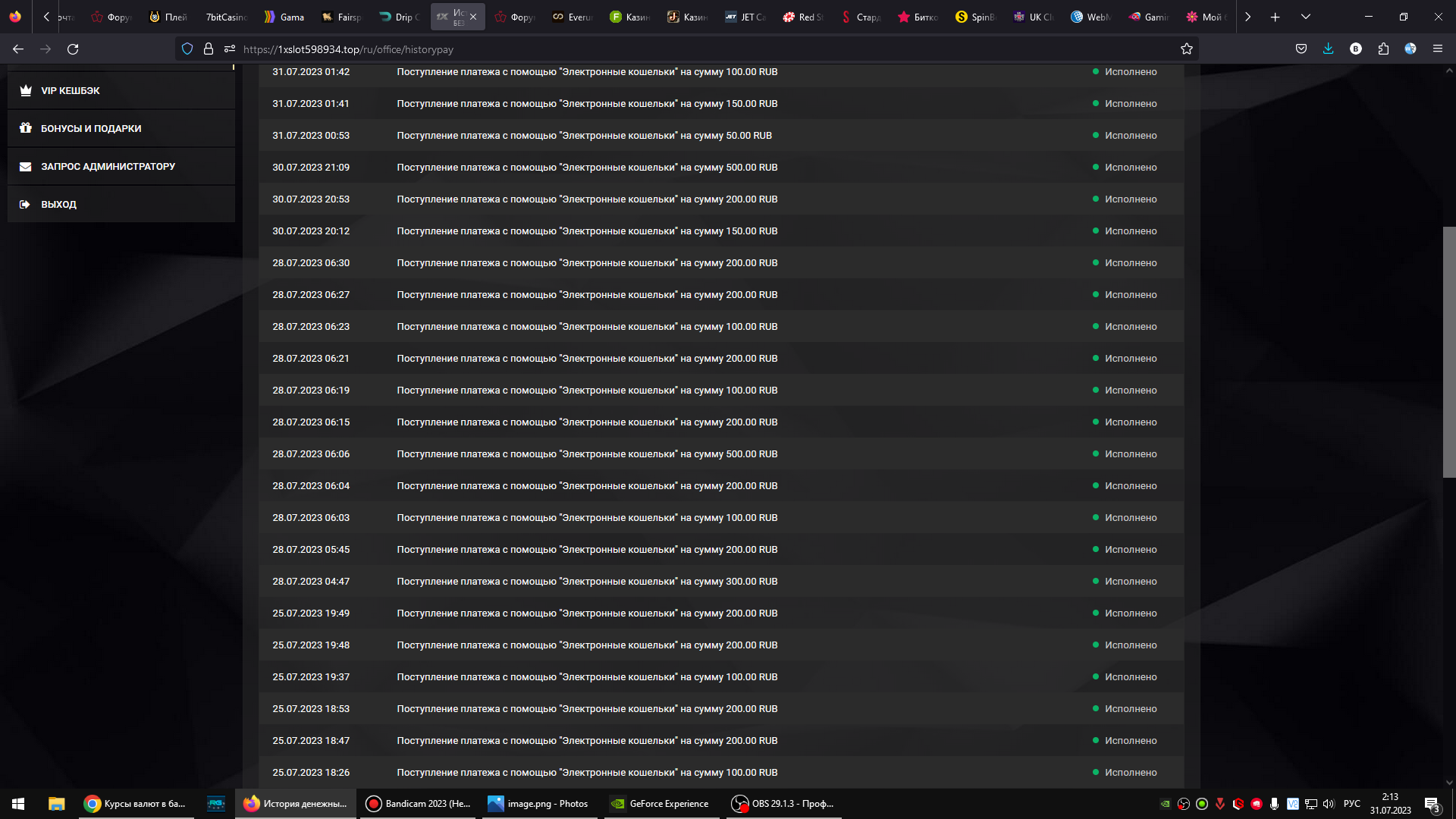The image size is (1456, 819).
Task: Click the Firefox reload page icon
Action: (x=73, y=49)
